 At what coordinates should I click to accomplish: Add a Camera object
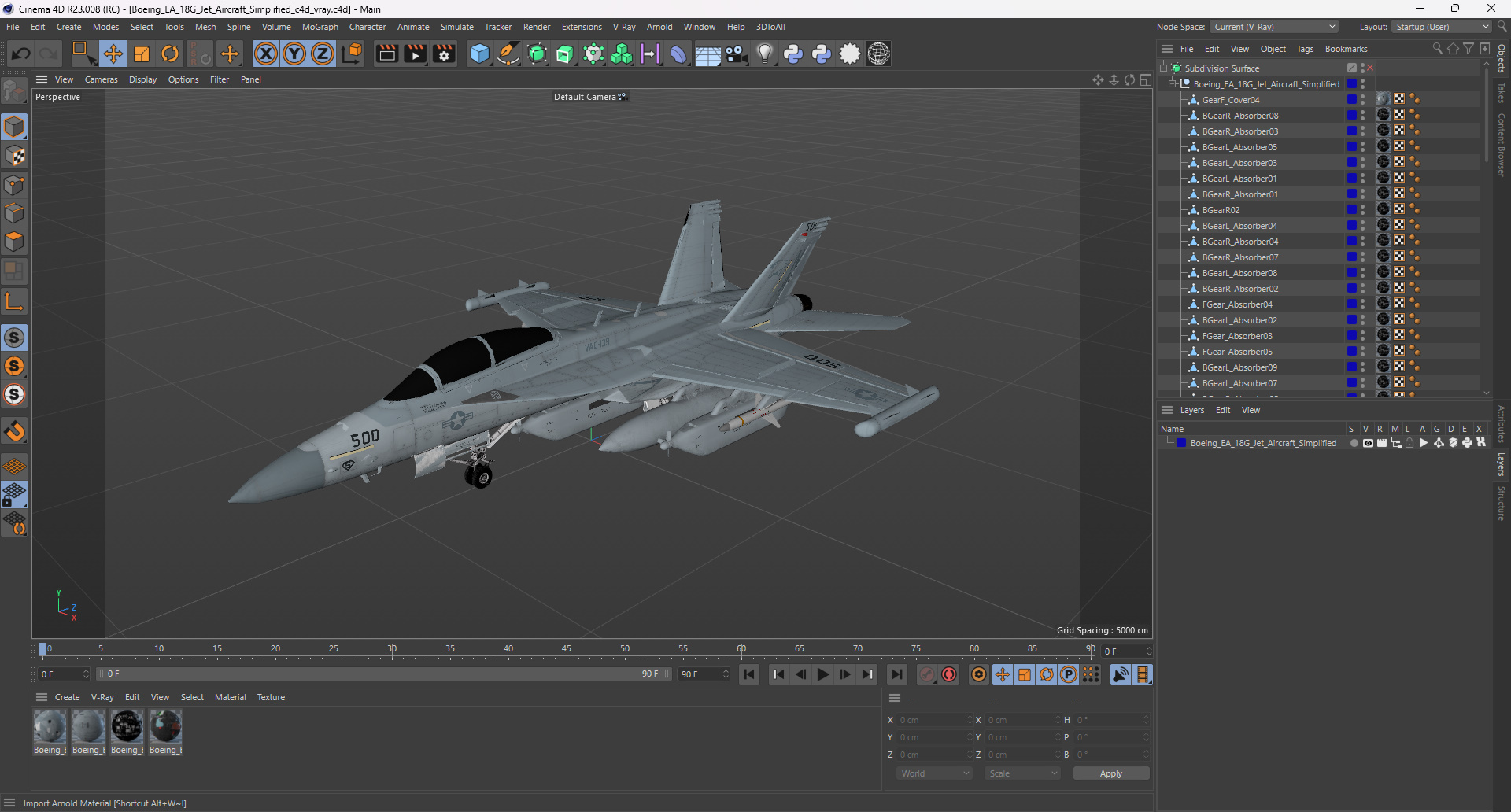(x=737, y=54)
